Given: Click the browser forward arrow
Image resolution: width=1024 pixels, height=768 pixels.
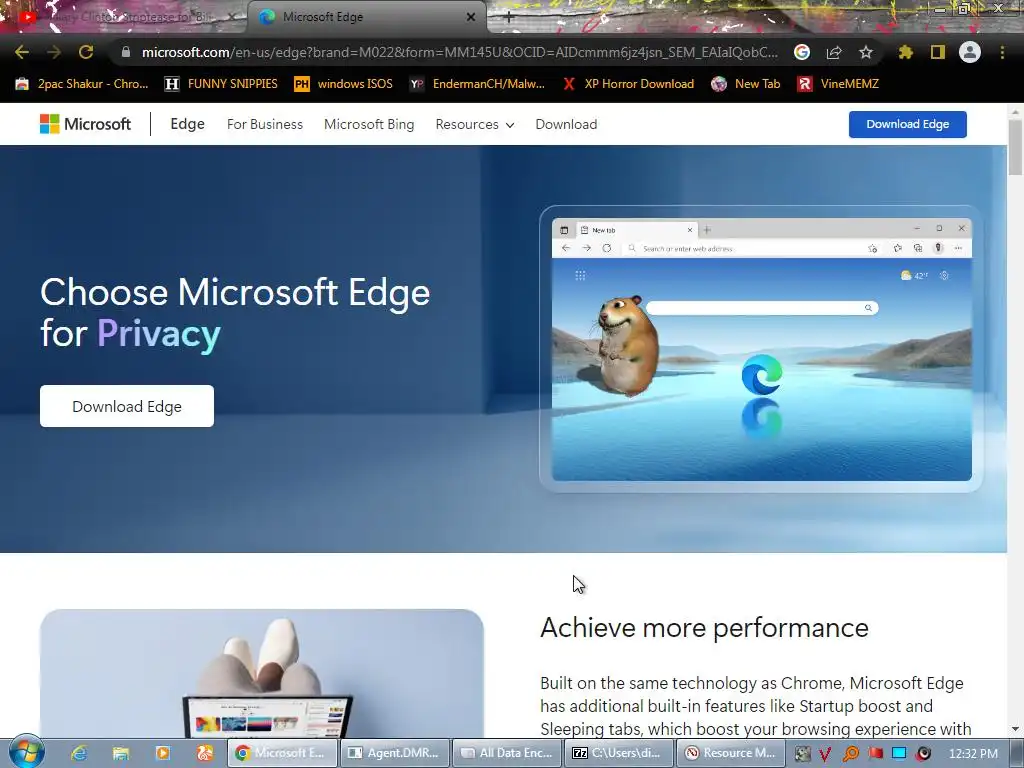Looking at the screenshot, I should pos(54,52).
